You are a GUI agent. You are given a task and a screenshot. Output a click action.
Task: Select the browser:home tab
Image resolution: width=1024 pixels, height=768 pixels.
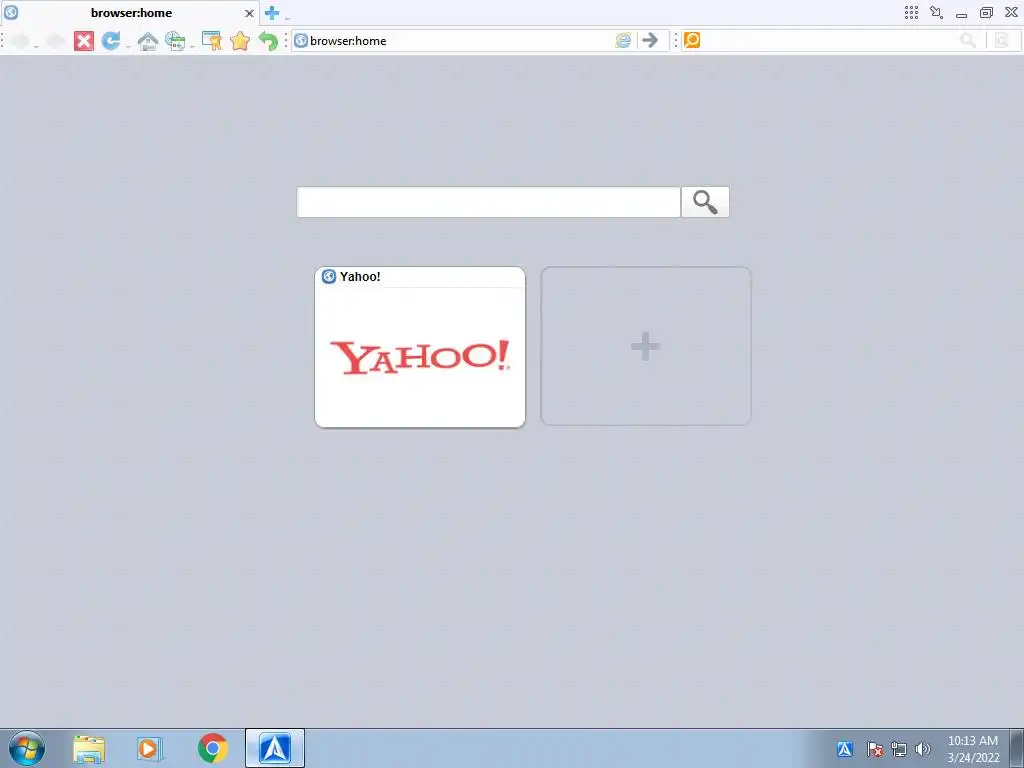tap(131, 13)
